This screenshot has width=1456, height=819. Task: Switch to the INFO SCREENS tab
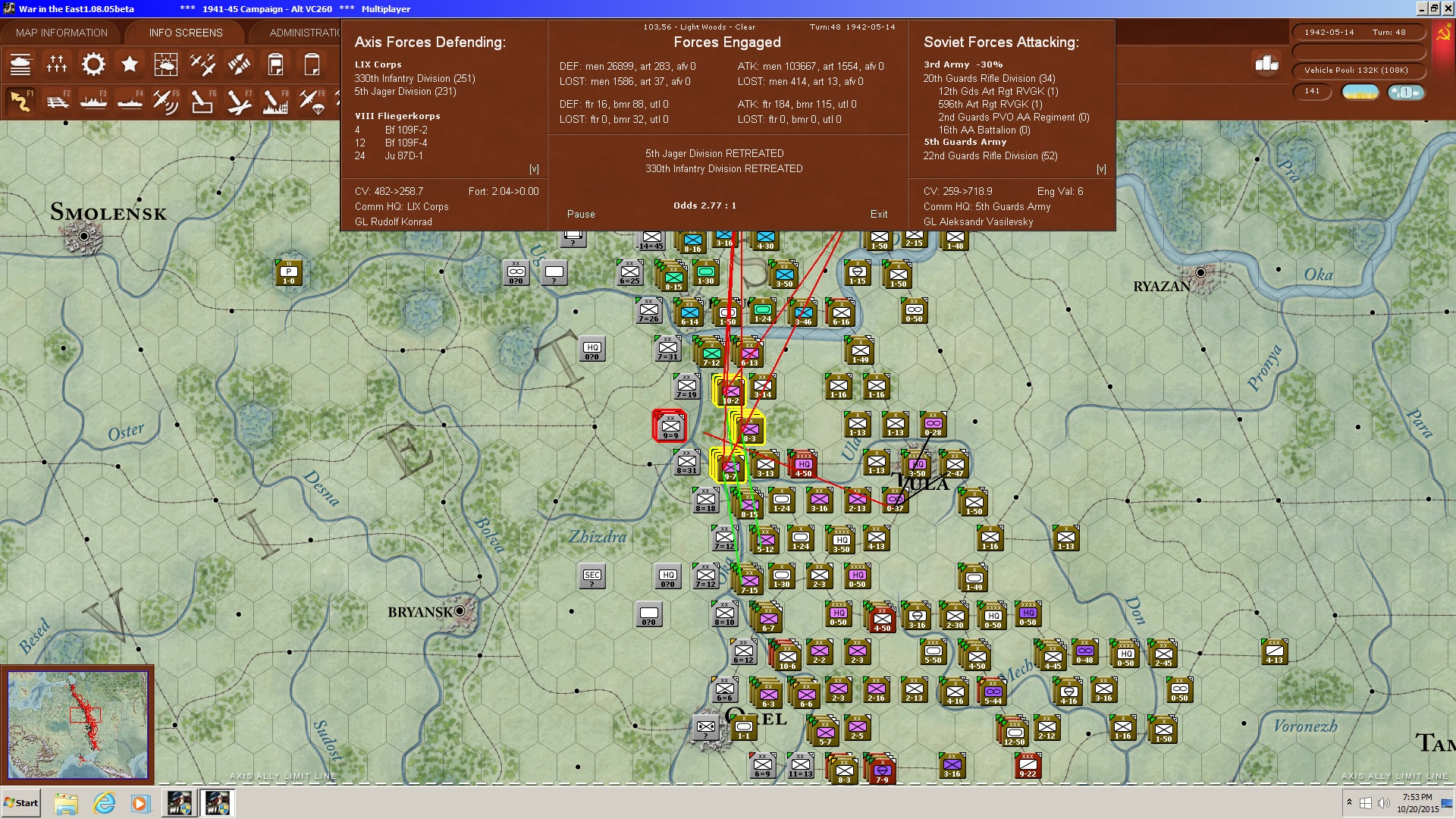point(185,33)
